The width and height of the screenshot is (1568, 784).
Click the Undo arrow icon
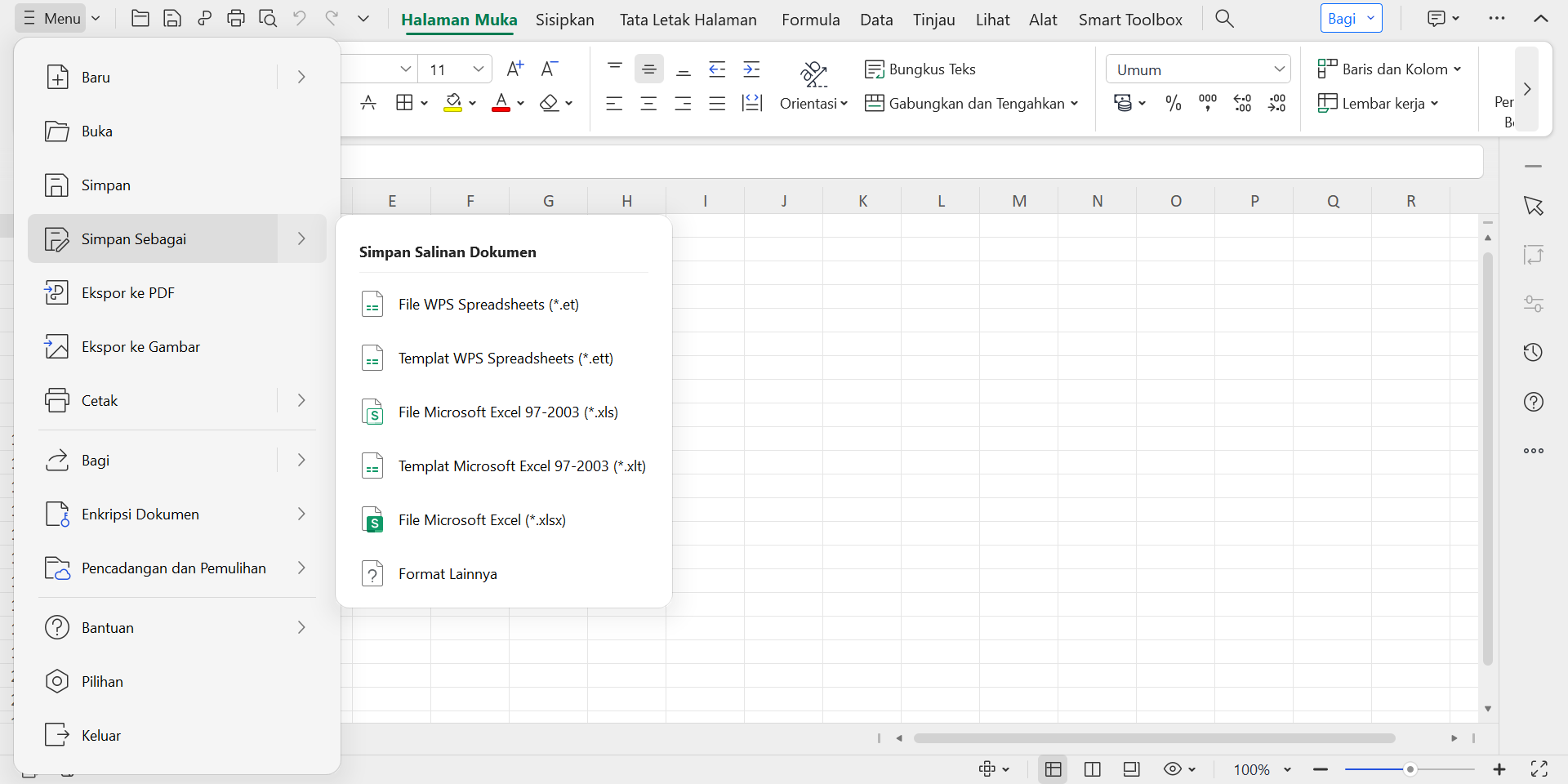pos(300,18)
